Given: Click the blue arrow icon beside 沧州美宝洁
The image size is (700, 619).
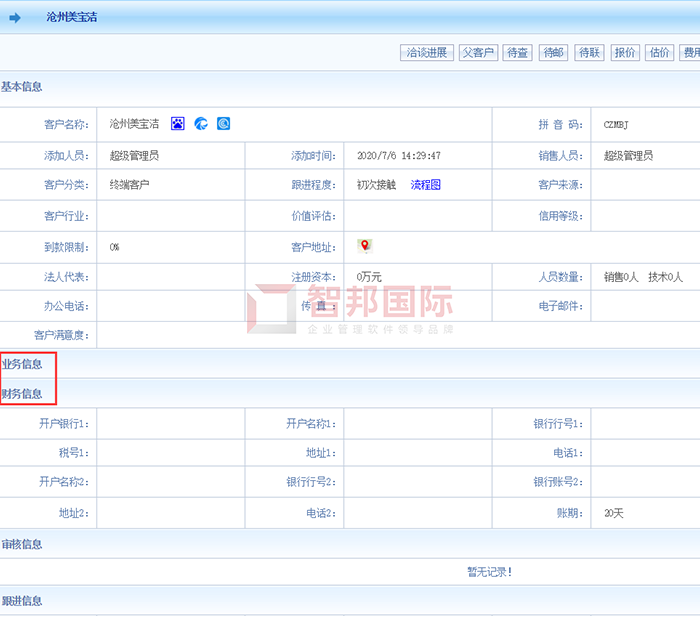Looking at the screenshot, I should click(x=15, y=18).
